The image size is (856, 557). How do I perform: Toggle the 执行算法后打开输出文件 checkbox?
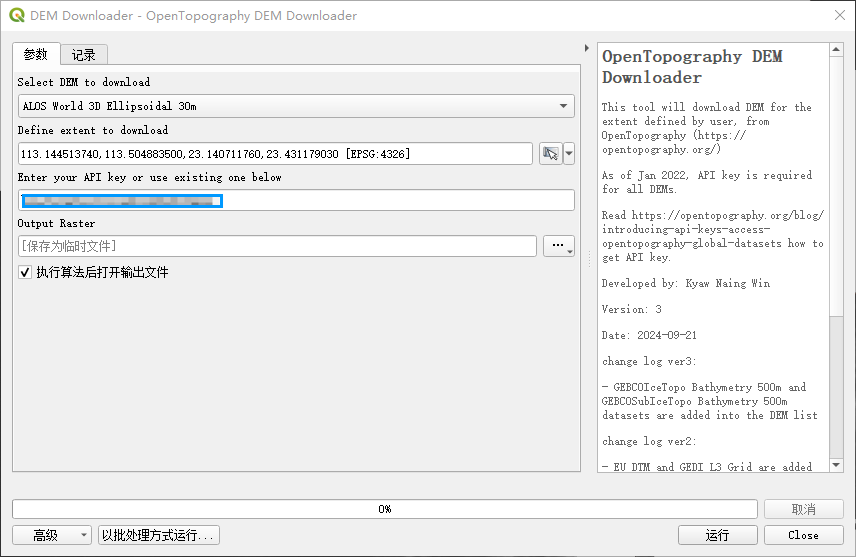pyautogui.click(x=25, y=272)
